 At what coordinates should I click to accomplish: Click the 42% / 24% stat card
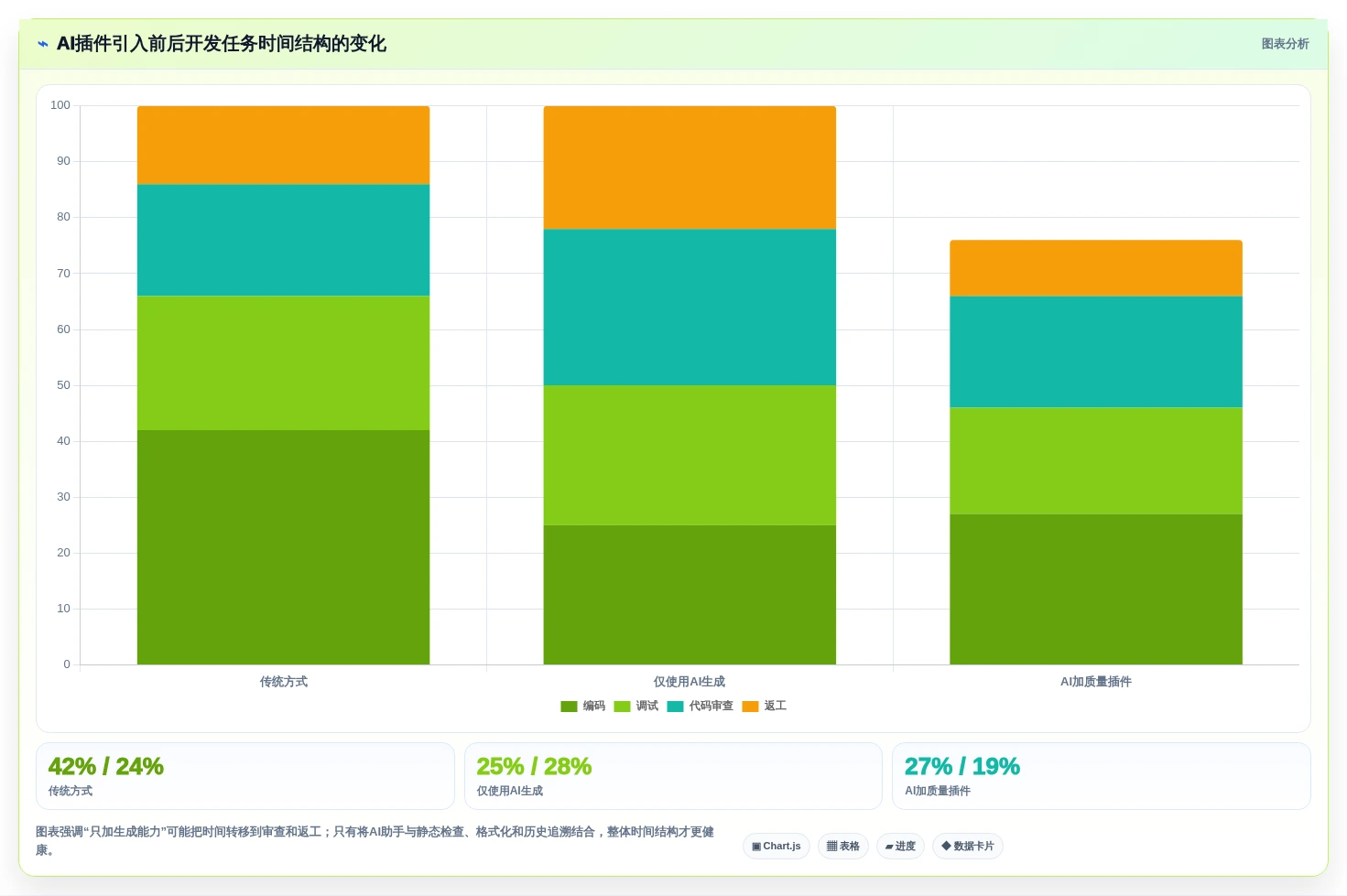245,776
